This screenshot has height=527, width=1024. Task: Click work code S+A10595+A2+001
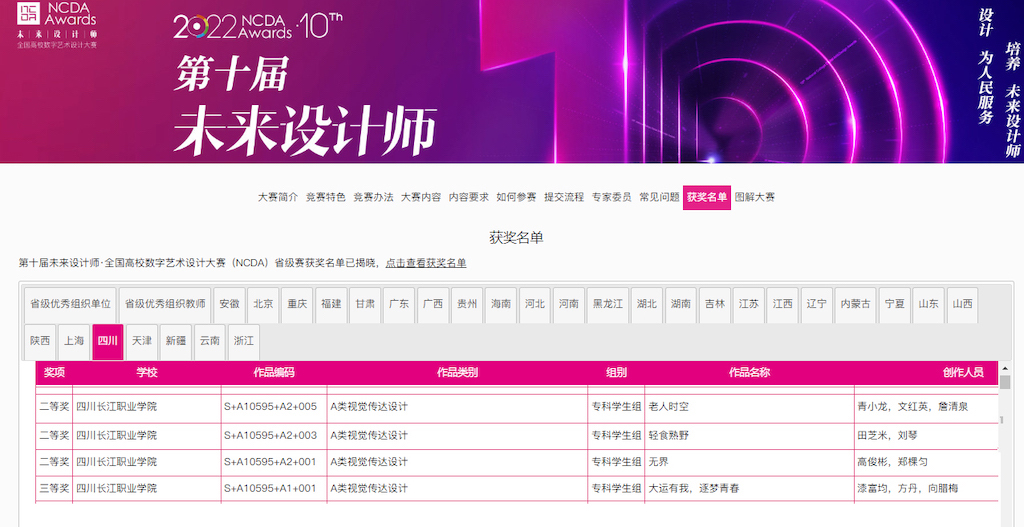270,462
